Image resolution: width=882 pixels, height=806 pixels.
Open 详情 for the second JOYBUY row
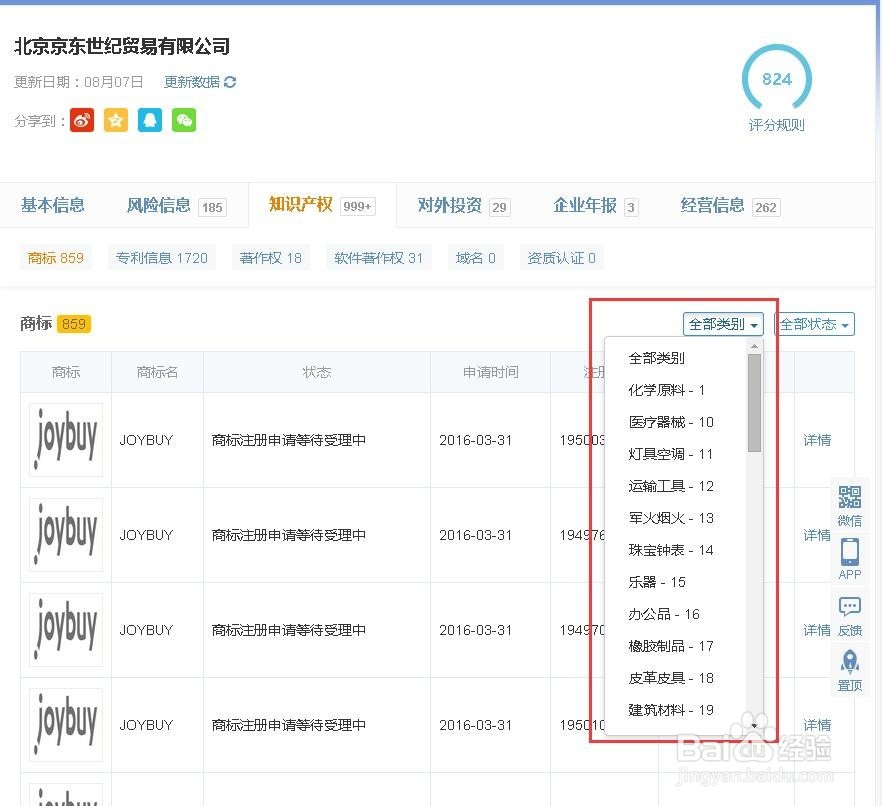tap(817, 535)
